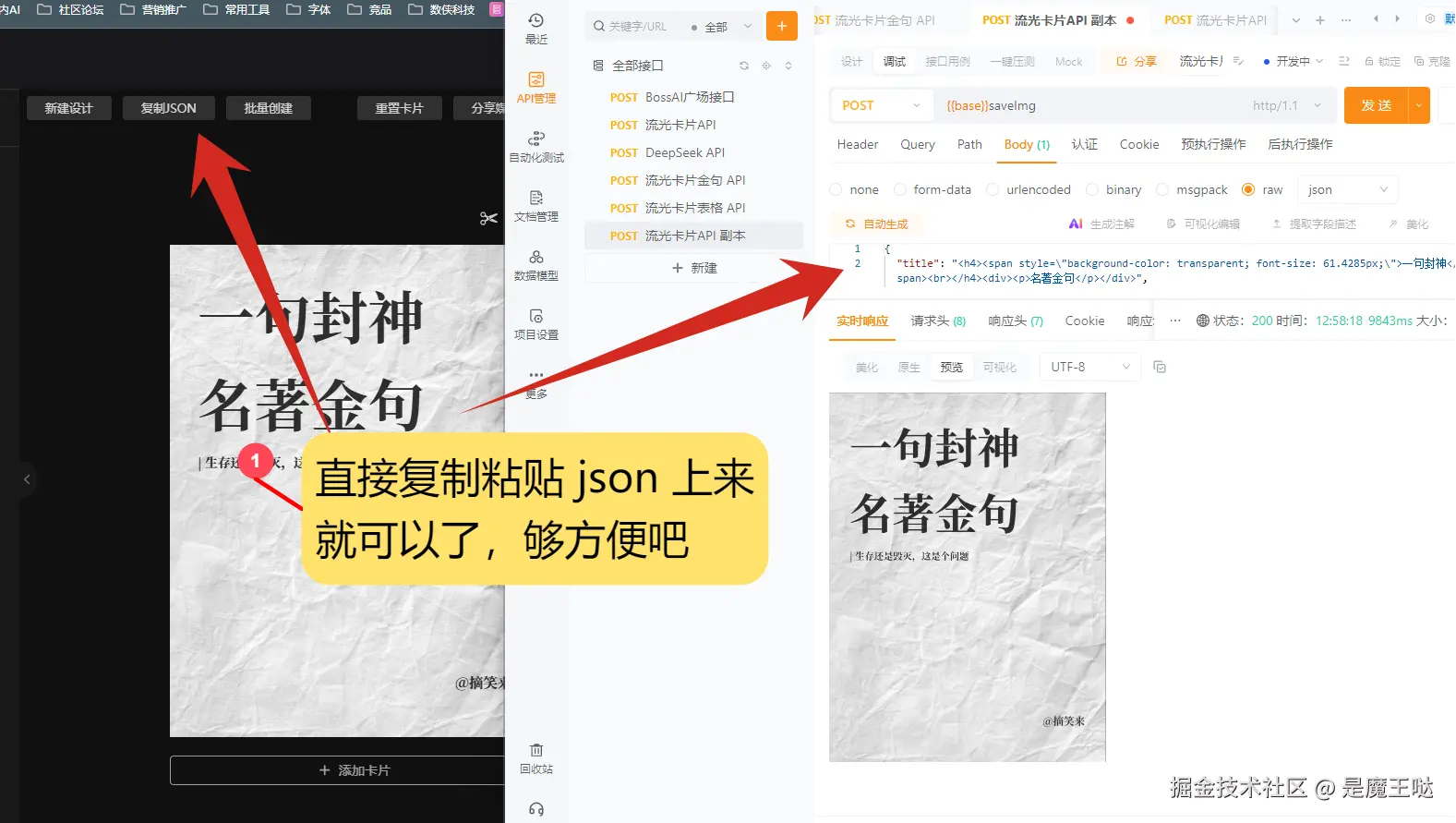
Task: Select POST DeepSeek API in the list
Action: coord(693,152)
